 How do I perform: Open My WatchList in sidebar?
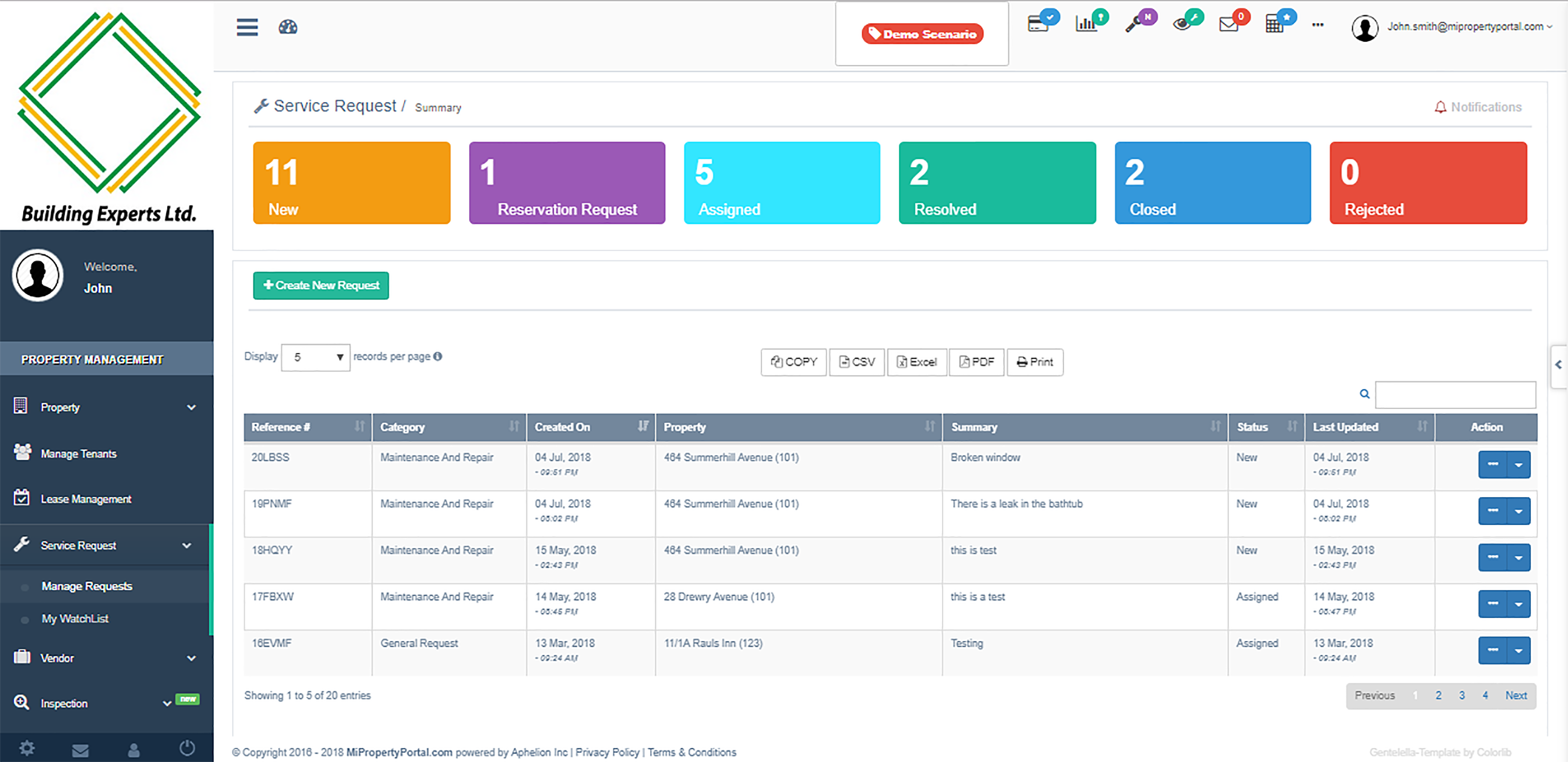point(75,619)
